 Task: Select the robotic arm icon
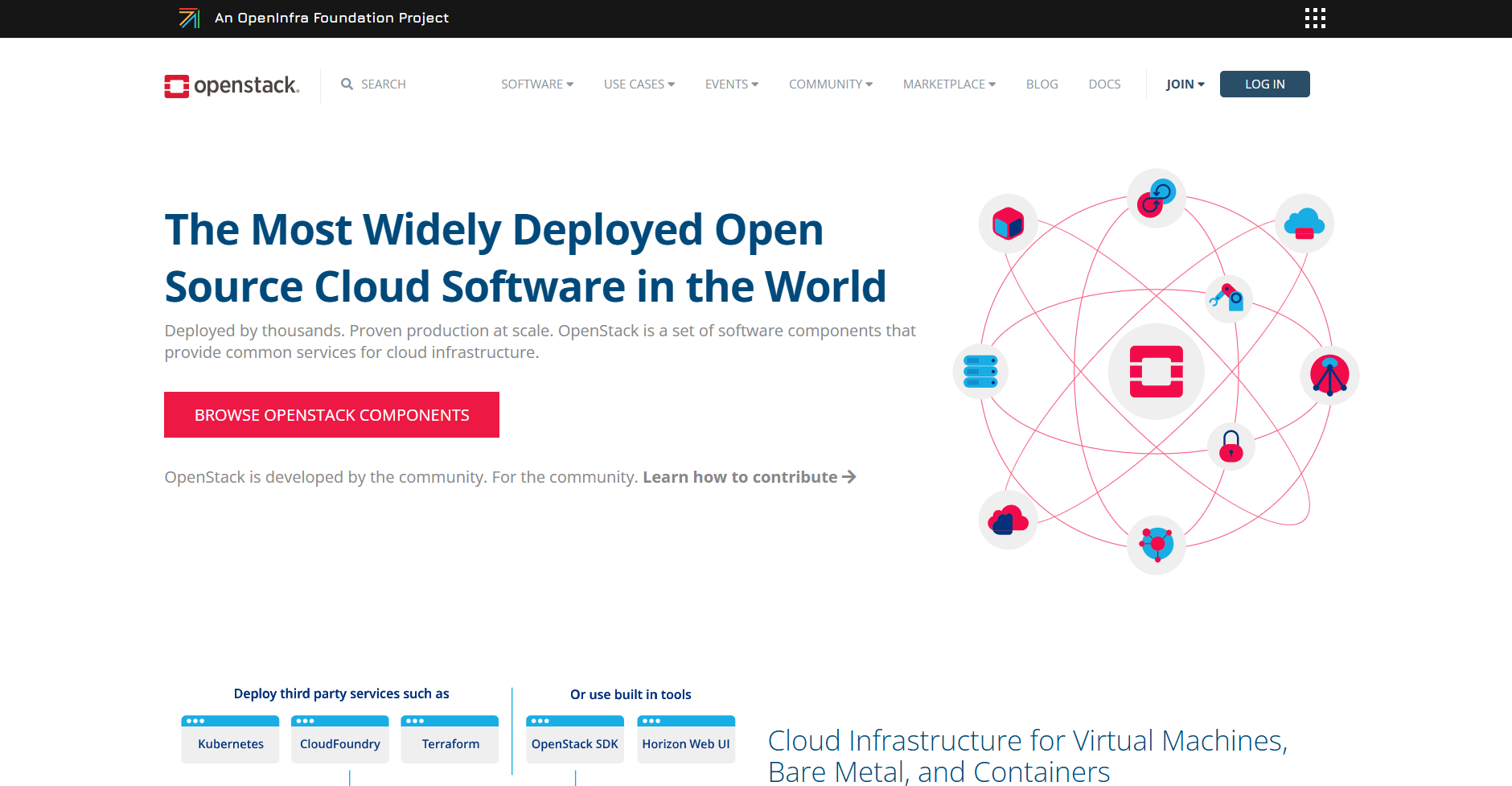[x=1227, y=298]
